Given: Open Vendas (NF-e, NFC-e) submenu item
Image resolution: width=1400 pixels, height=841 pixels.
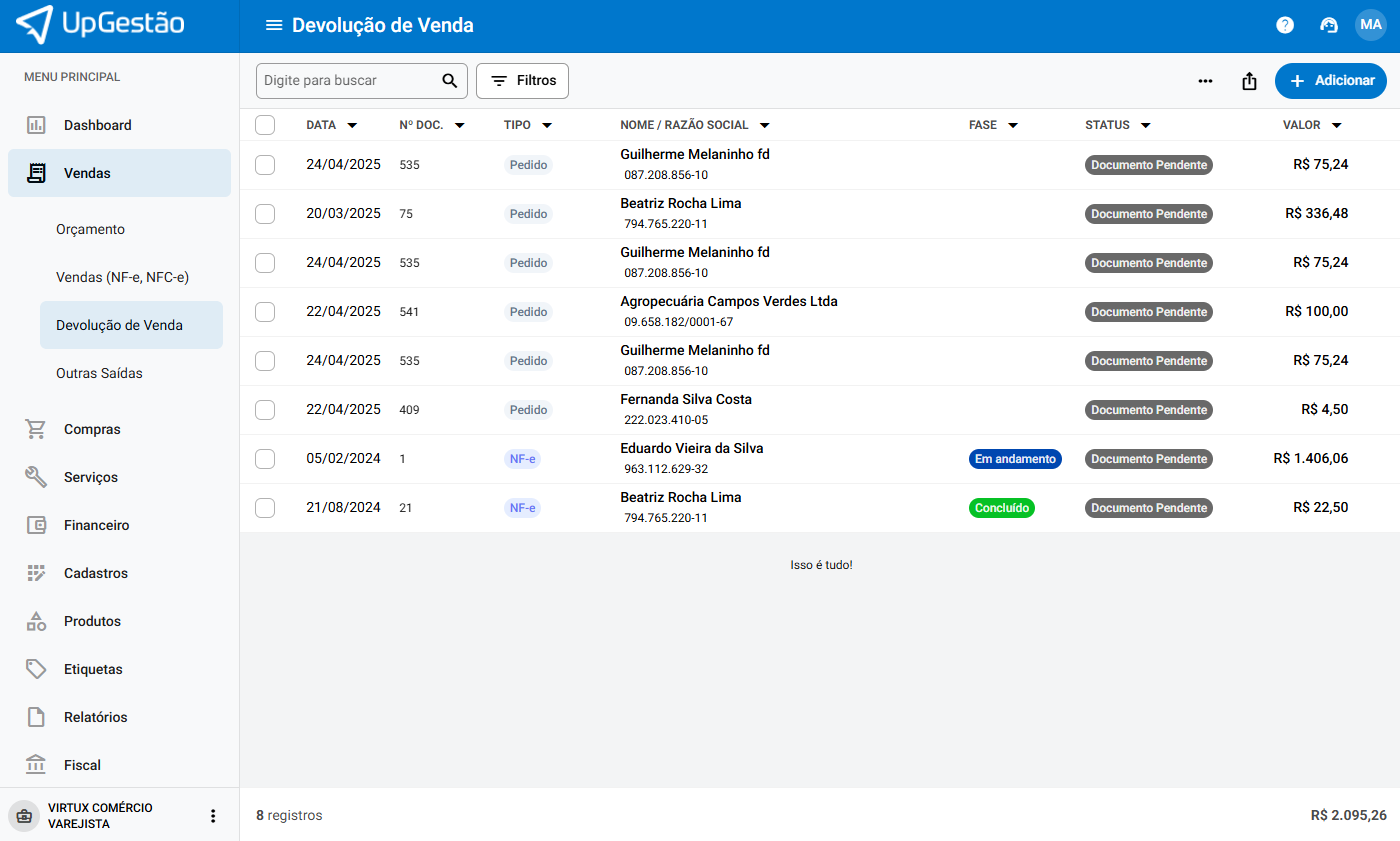Looking at the screenshot, I should click(122, 277).
